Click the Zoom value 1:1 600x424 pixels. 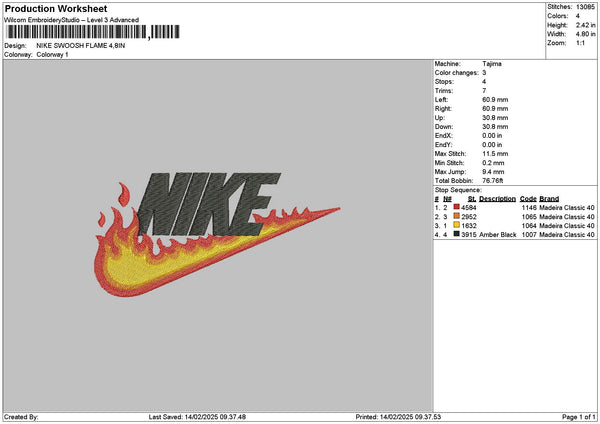[x=580, y=43]
